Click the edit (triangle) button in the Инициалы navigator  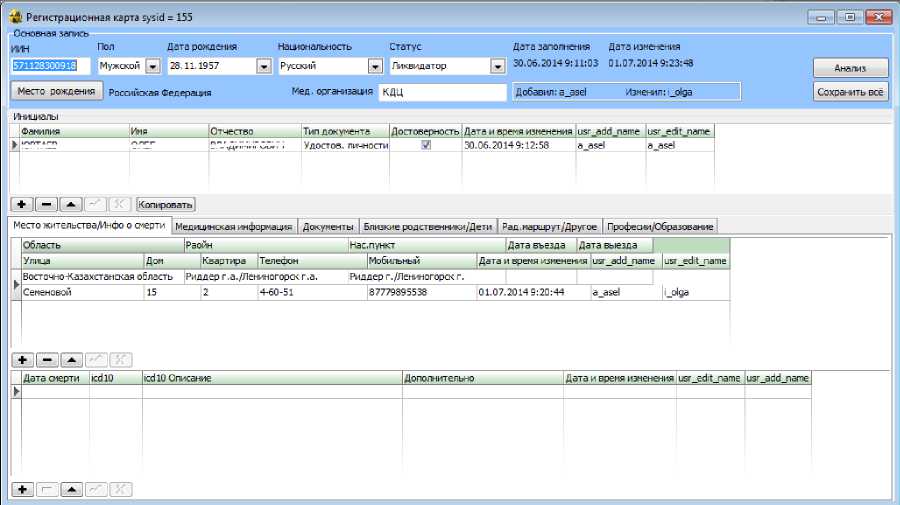coord(70,204)
